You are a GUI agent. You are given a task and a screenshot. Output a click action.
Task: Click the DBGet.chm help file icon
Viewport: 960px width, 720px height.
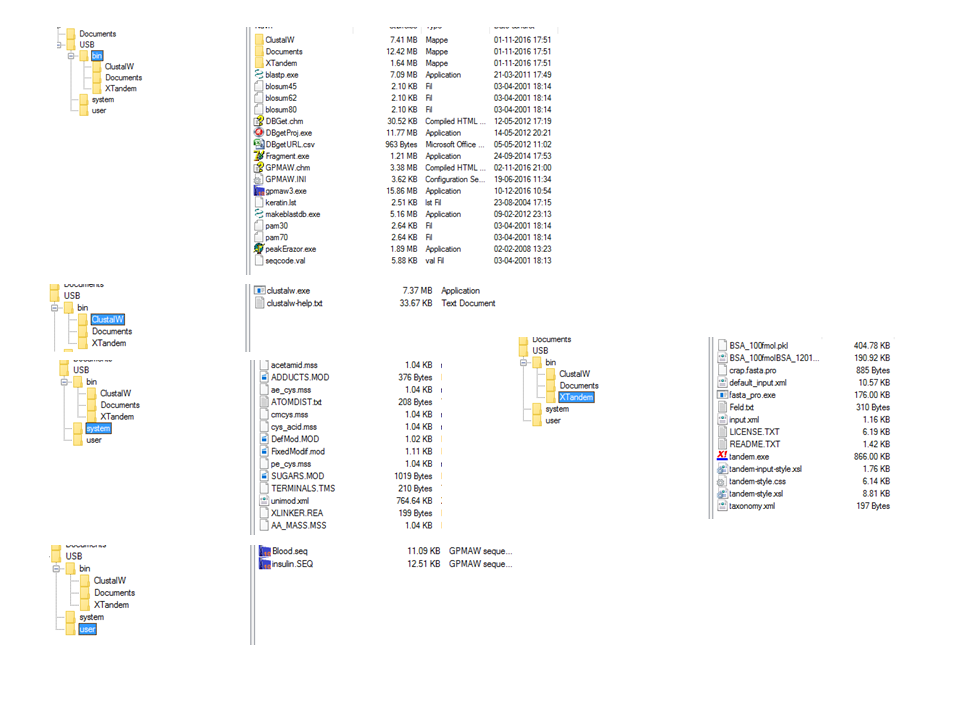click(x=259, y=121)
